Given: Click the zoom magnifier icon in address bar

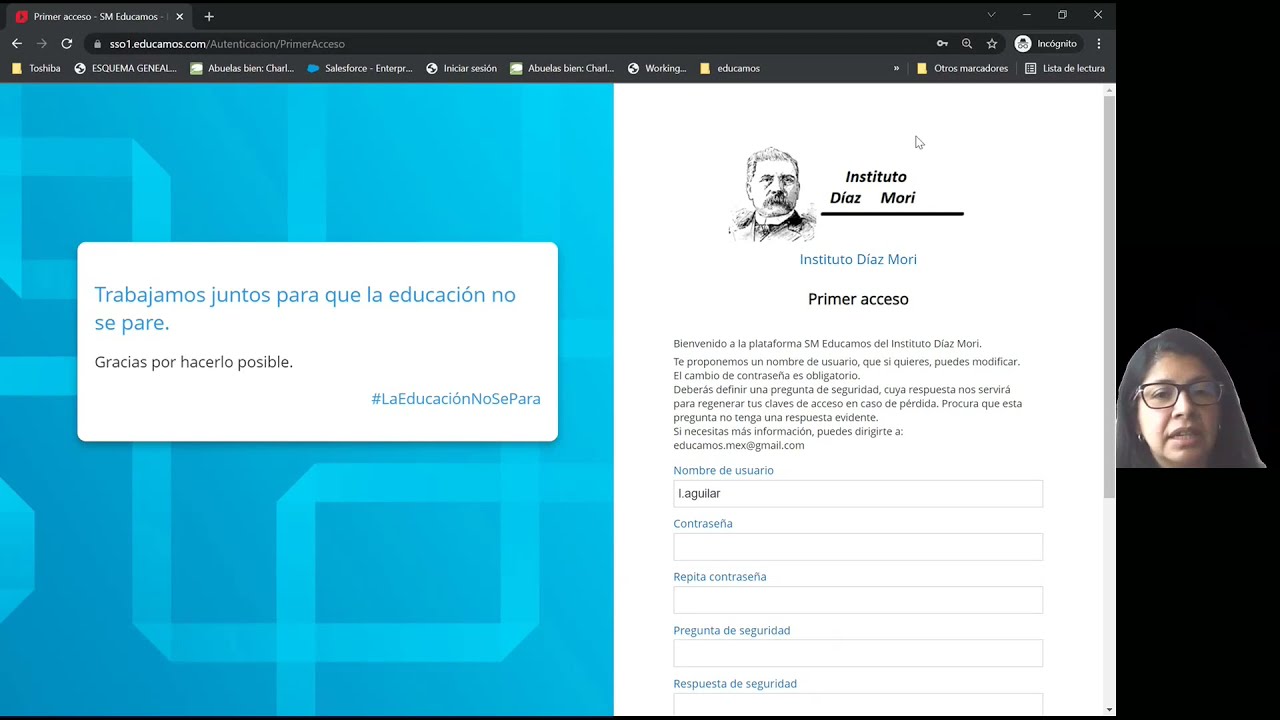Looking at the screenshot, I should [967, 44].
